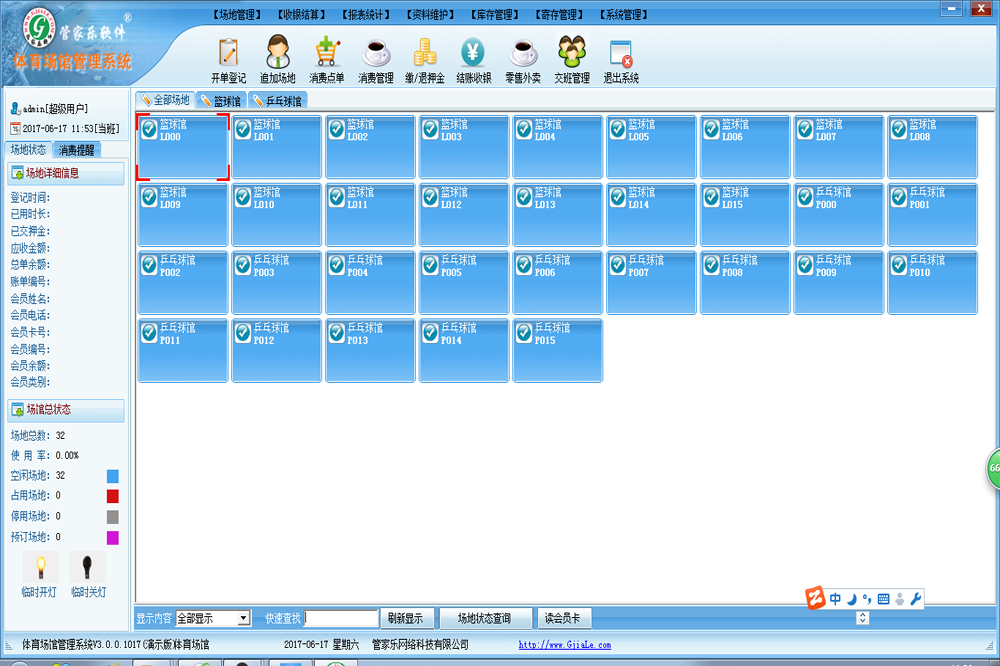Select table tennis court P007 tile

click(651, 283)
